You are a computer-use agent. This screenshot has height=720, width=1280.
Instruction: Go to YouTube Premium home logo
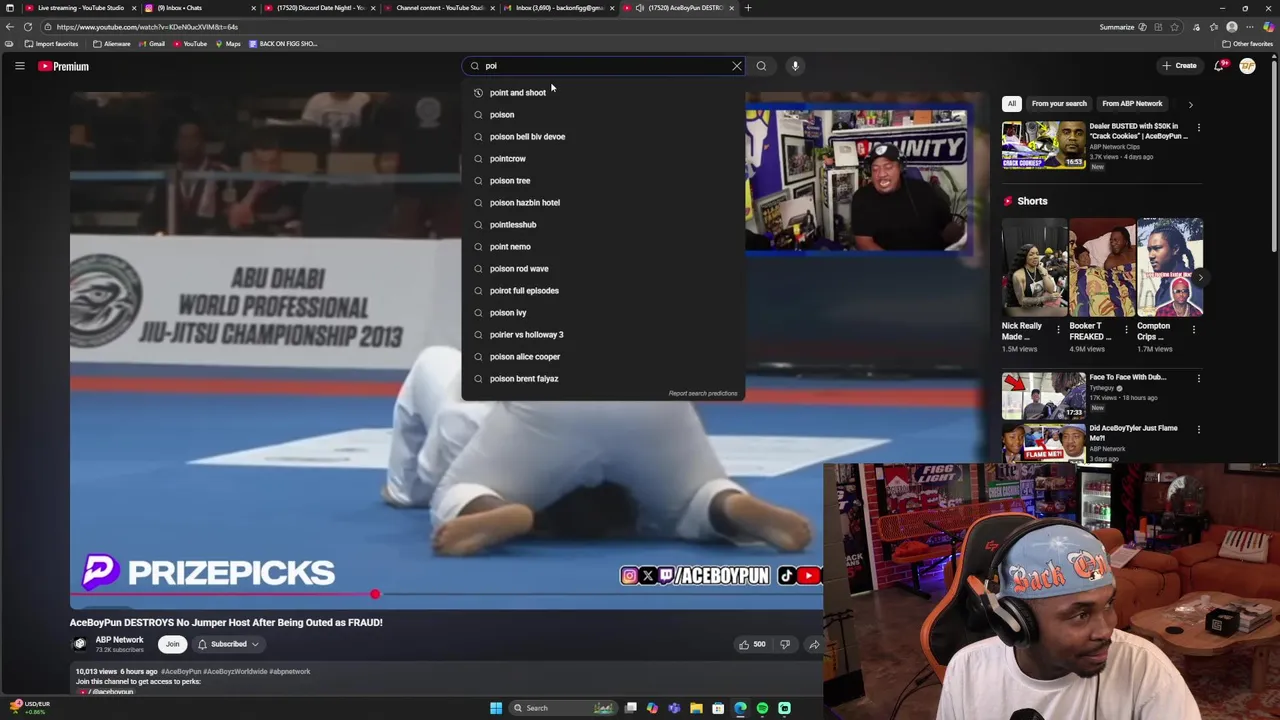click(x=64, y=66)
